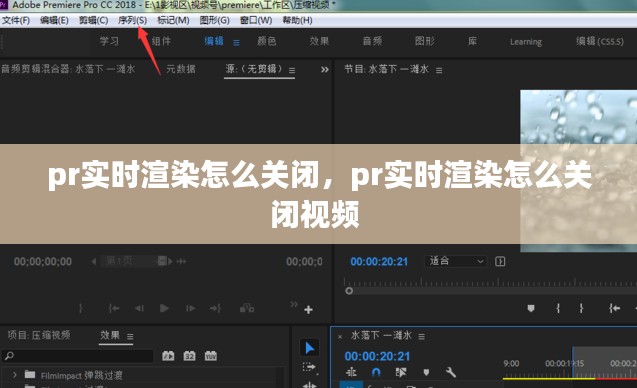Open the 编辑(E) menu

tap(54, 20)
